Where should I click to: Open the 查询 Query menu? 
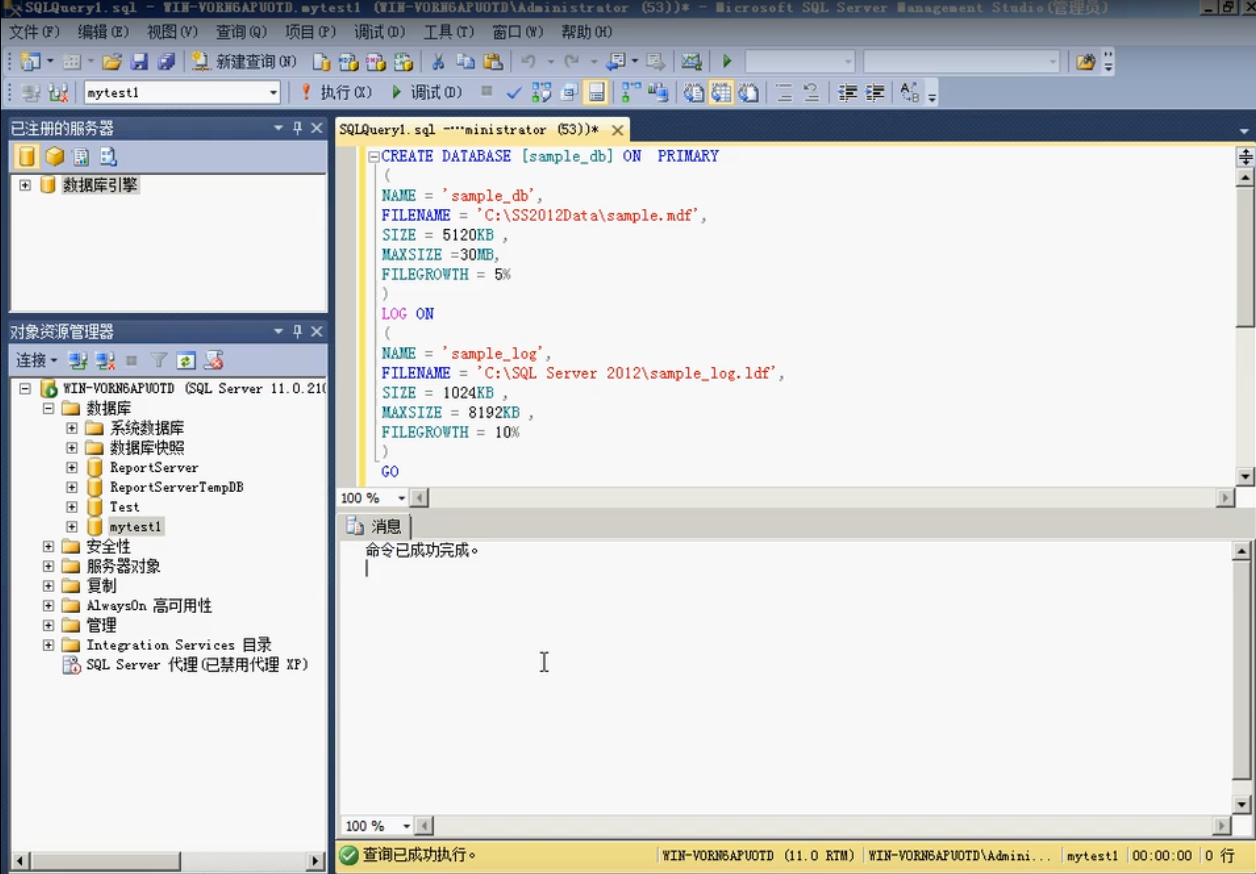(241, 32)
